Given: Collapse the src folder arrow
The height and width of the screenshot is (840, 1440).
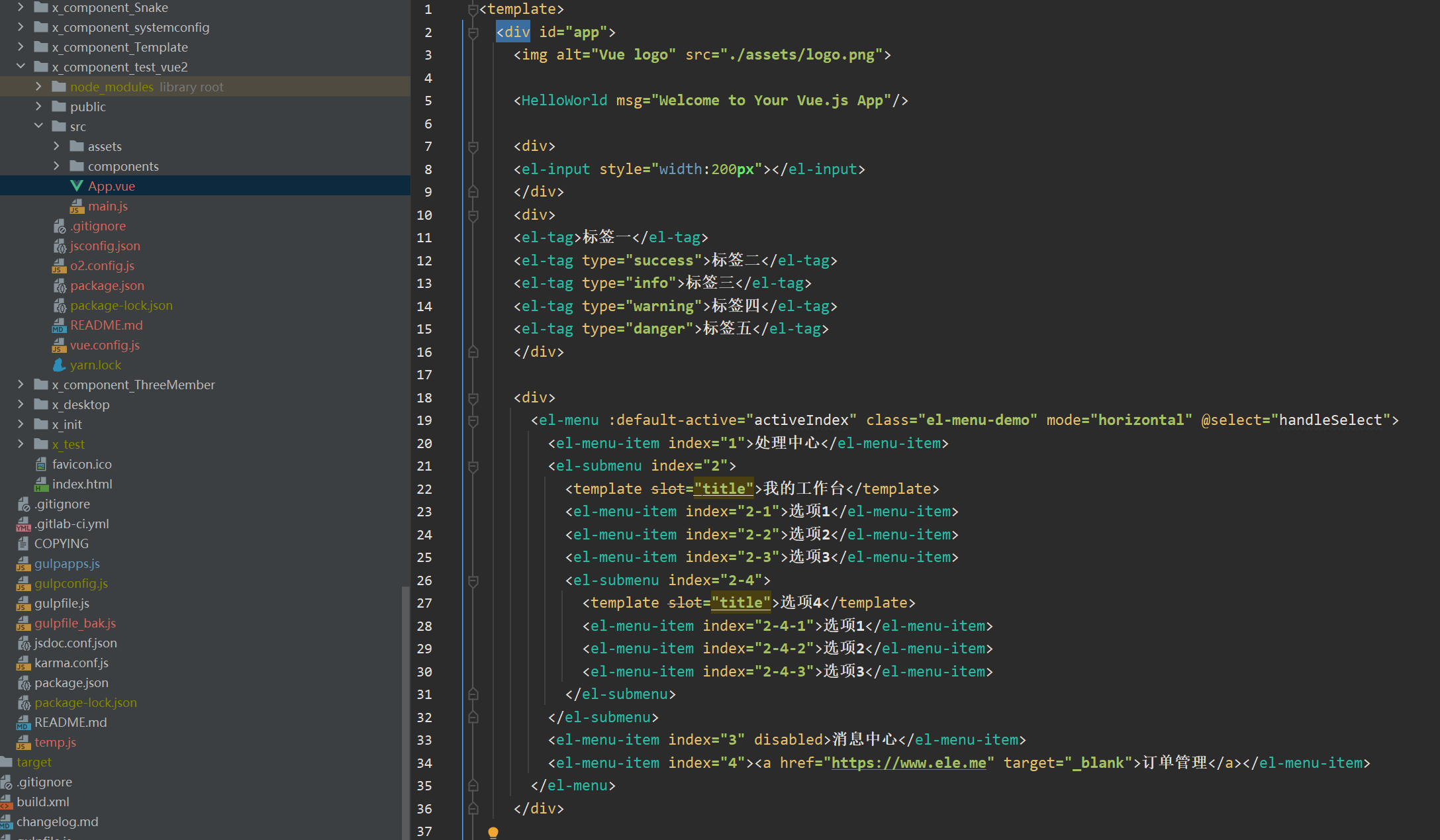Looking at the screenshot, I should click(38, 126).
